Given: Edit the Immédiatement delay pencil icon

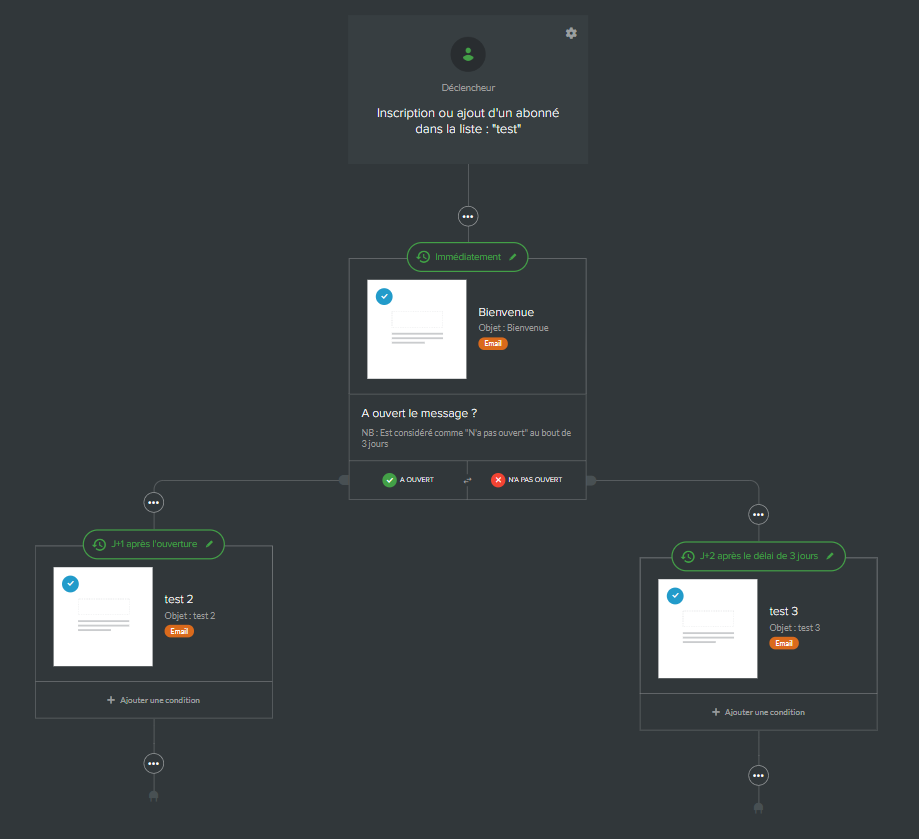Looking at the screenshot, I should (513, 257).
